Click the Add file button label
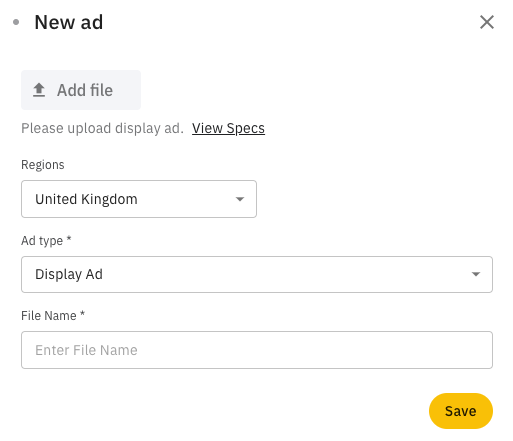Viewport: 513px width, 441px height. coord(85,90)
